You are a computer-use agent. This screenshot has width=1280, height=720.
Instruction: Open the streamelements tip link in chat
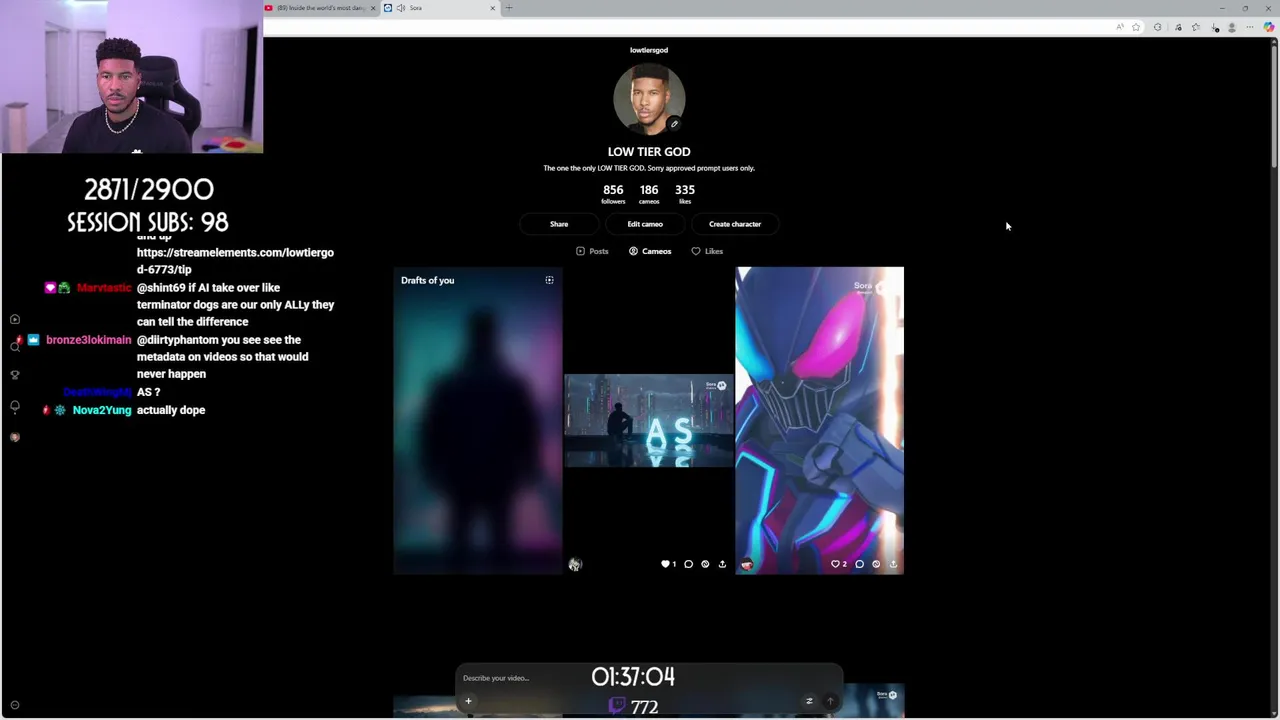click(x=235, y=261)
